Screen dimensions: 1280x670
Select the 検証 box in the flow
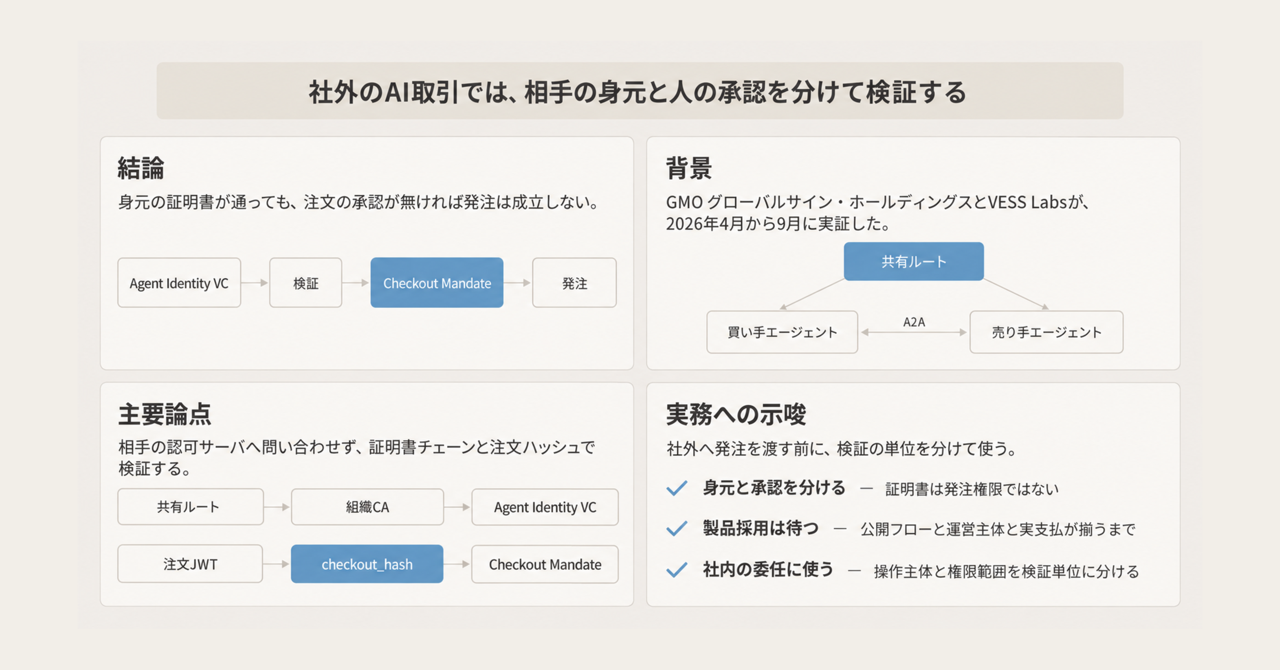pyautogui.click(x=306, y=283)
